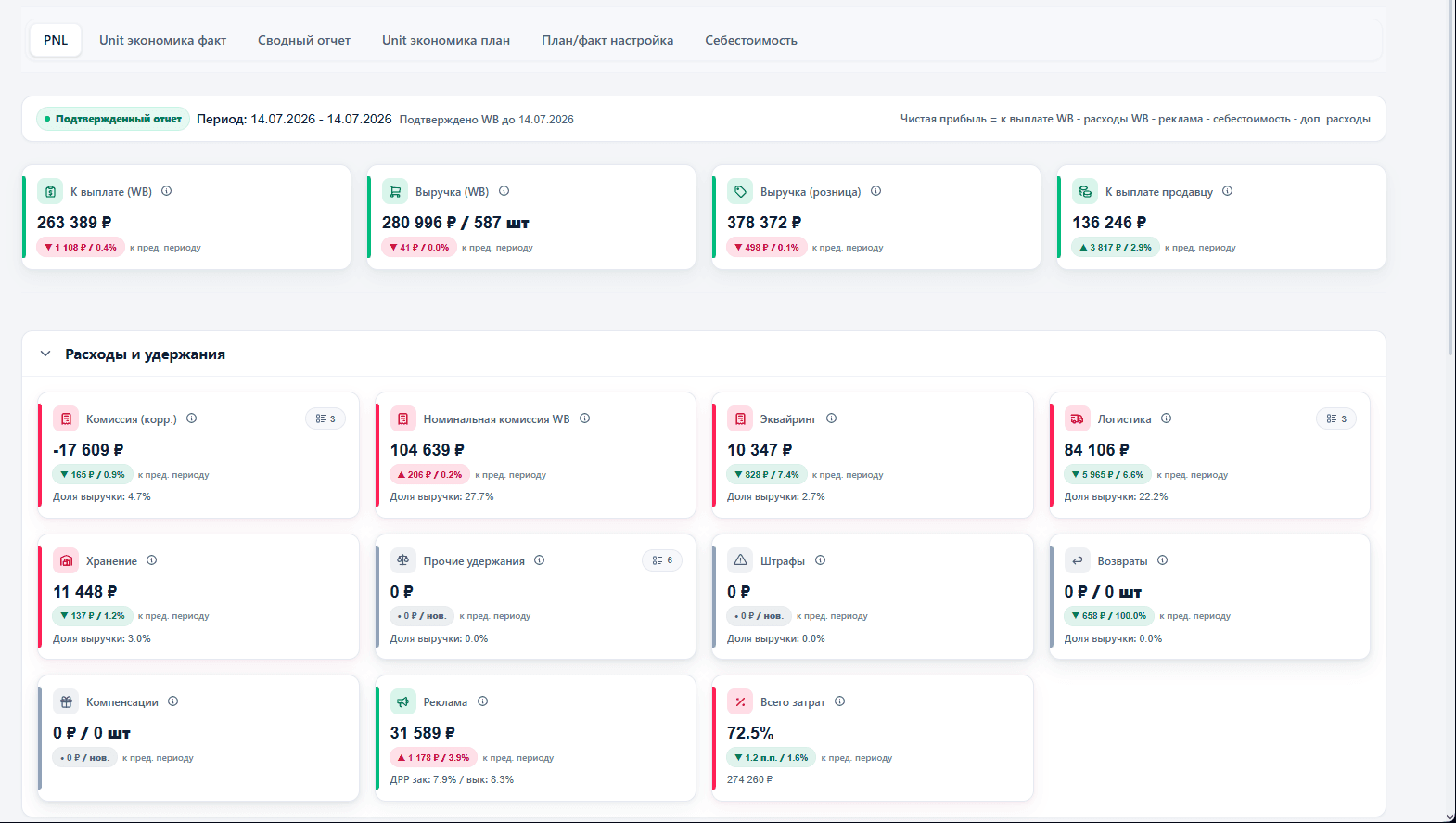1456x823 pixels.
Task: Show info for Логистика
Action: click(1167, 418)
